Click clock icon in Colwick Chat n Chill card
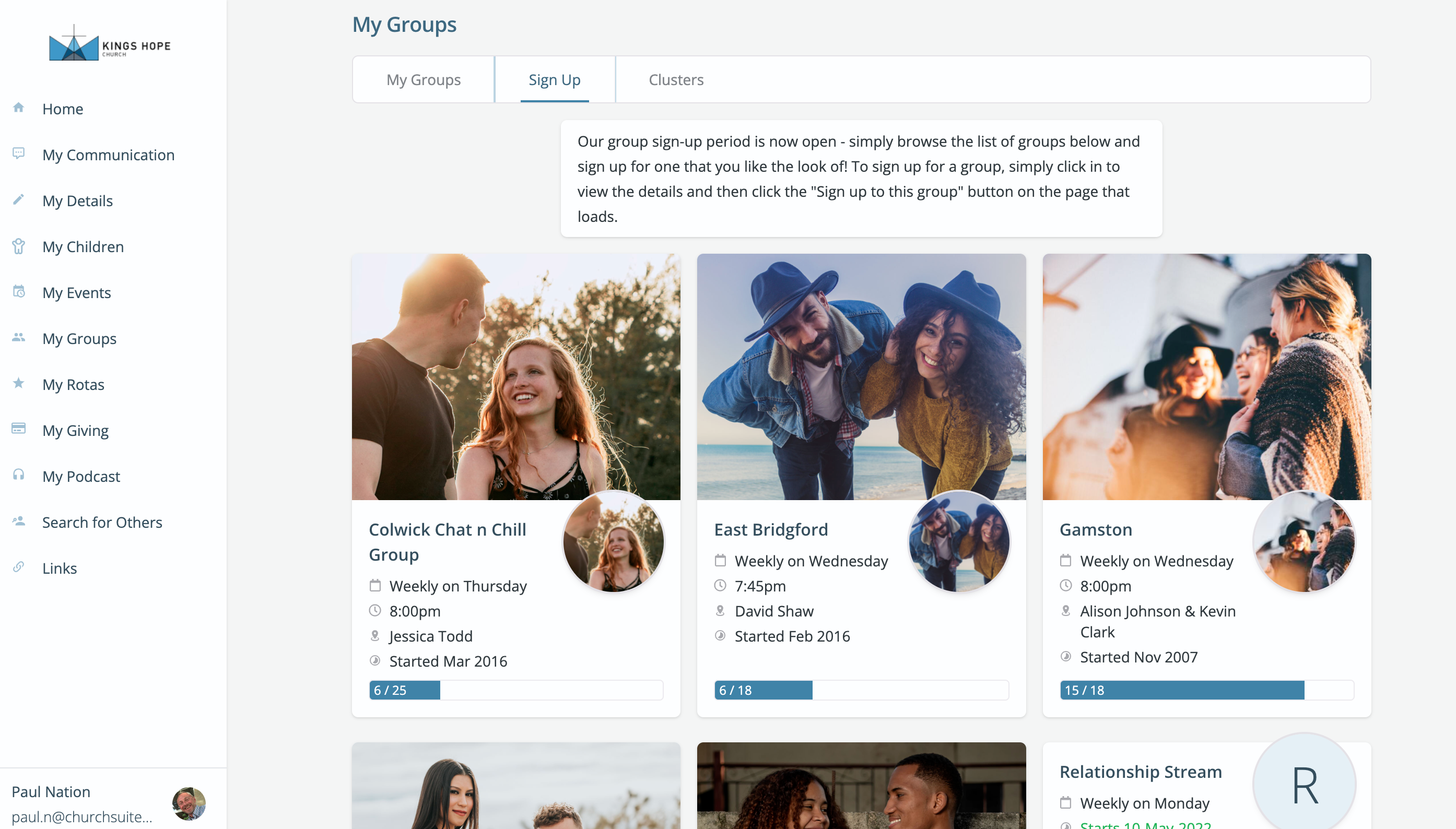 pos(375,610)
